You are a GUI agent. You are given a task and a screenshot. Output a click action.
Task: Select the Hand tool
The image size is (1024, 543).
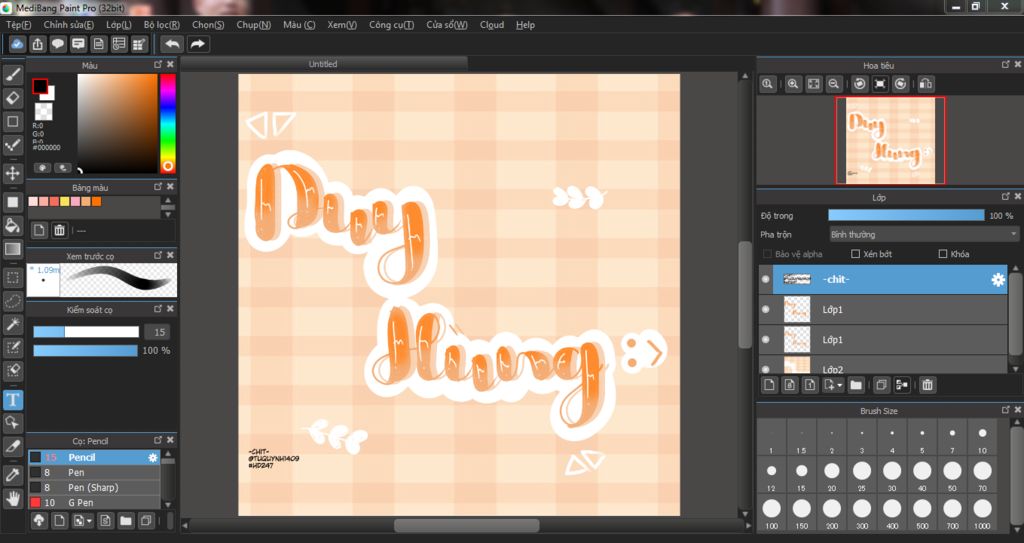(x=12, y=499)
